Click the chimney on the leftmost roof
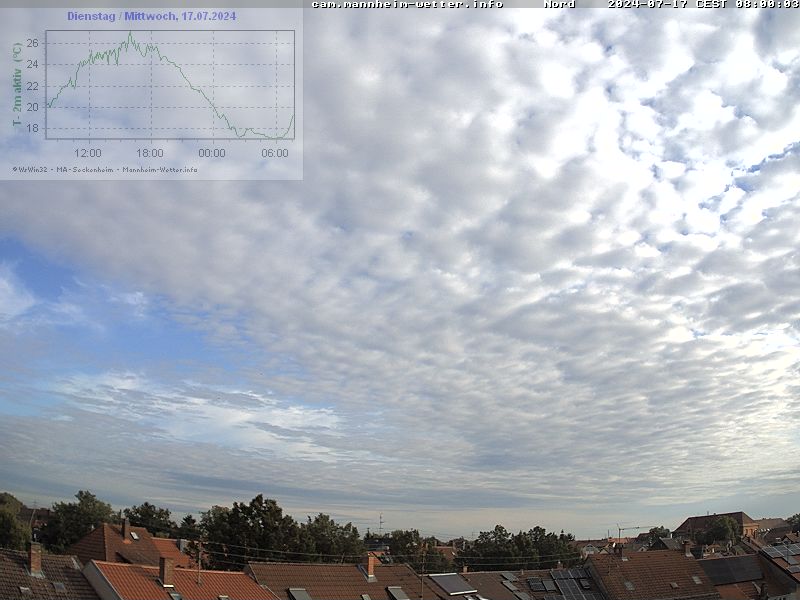 (36, 558)
